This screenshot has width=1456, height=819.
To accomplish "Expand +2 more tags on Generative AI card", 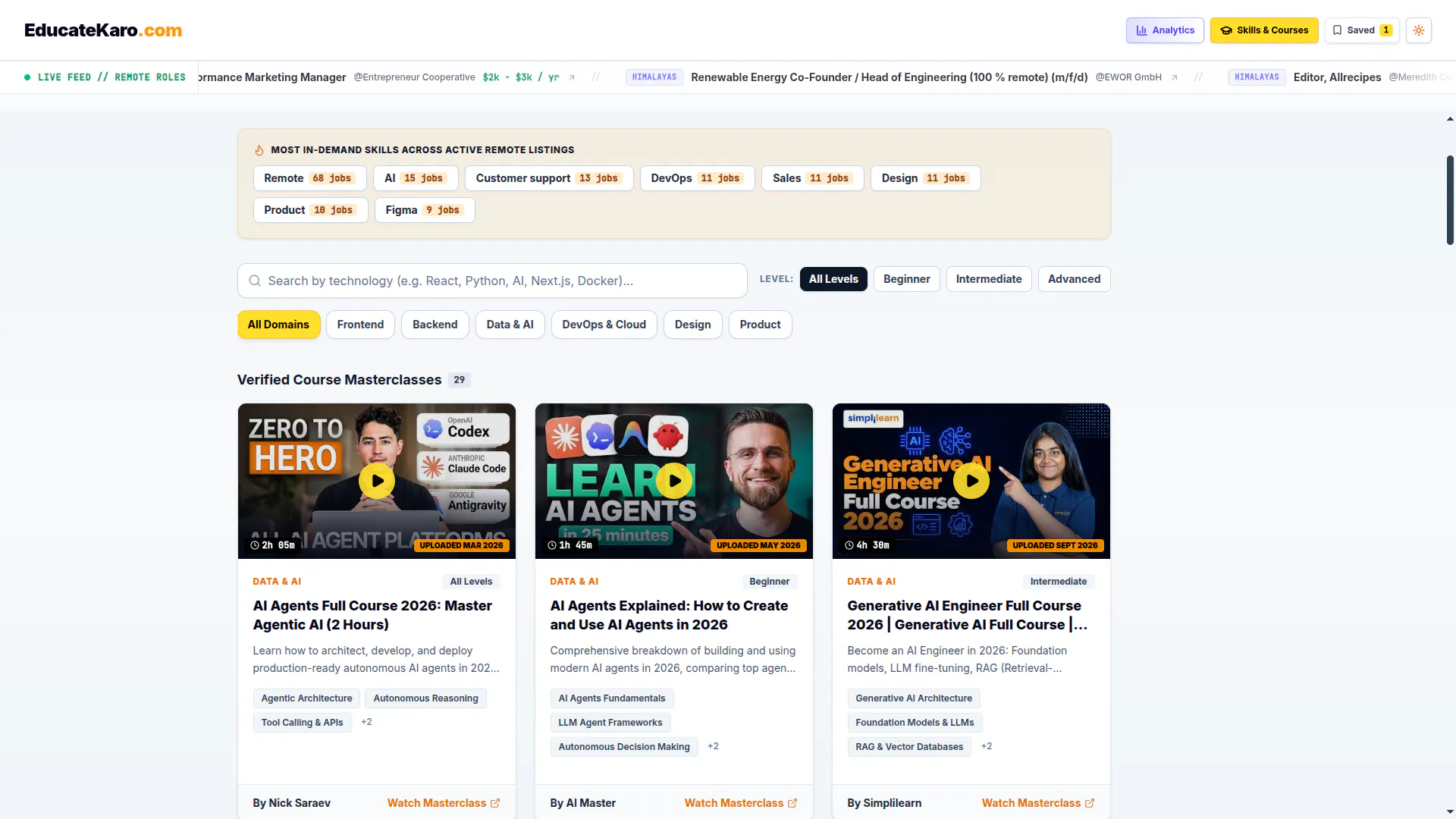I will click(987, 746).
